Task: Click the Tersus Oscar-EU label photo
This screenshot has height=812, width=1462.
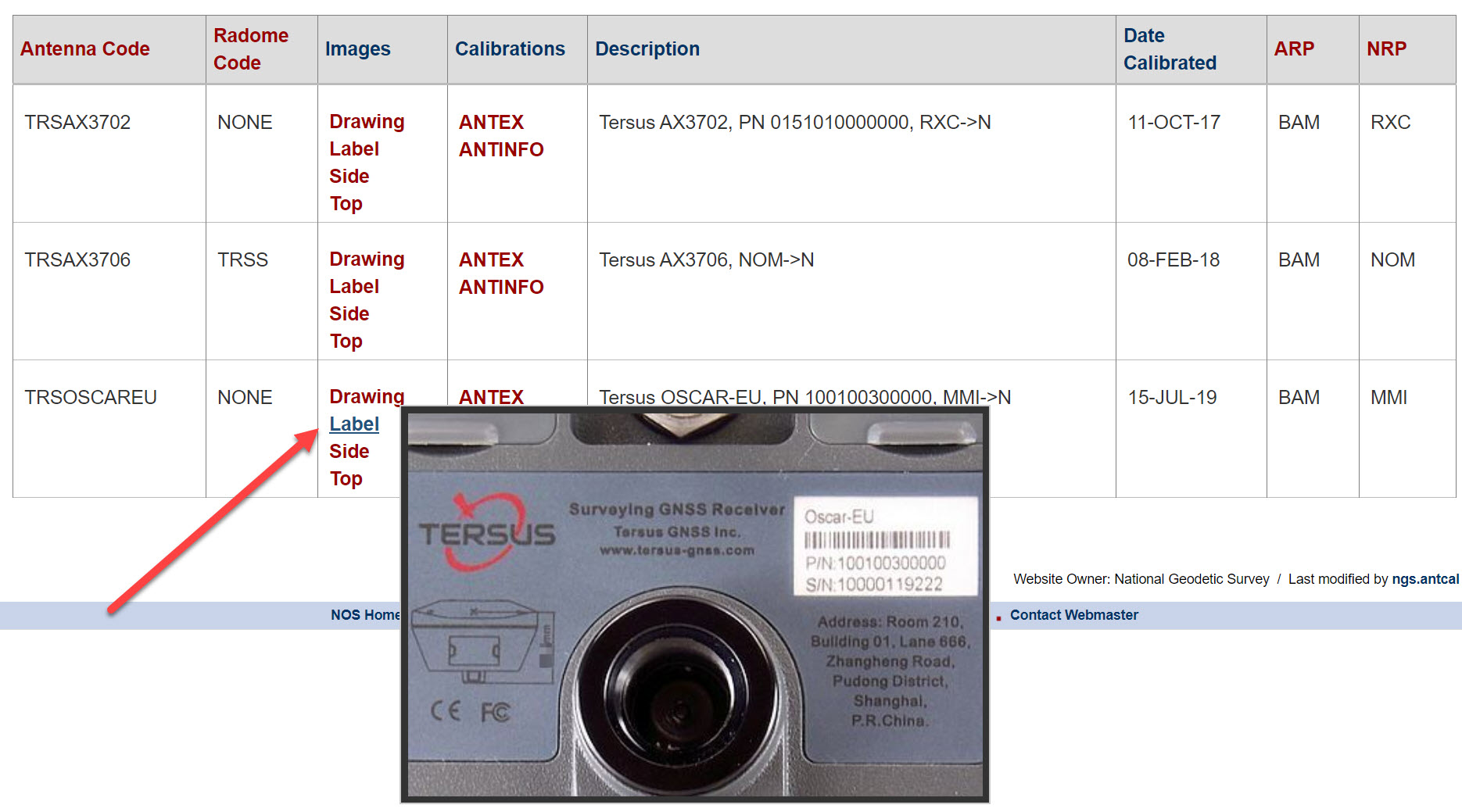Action: pos(694,604)
